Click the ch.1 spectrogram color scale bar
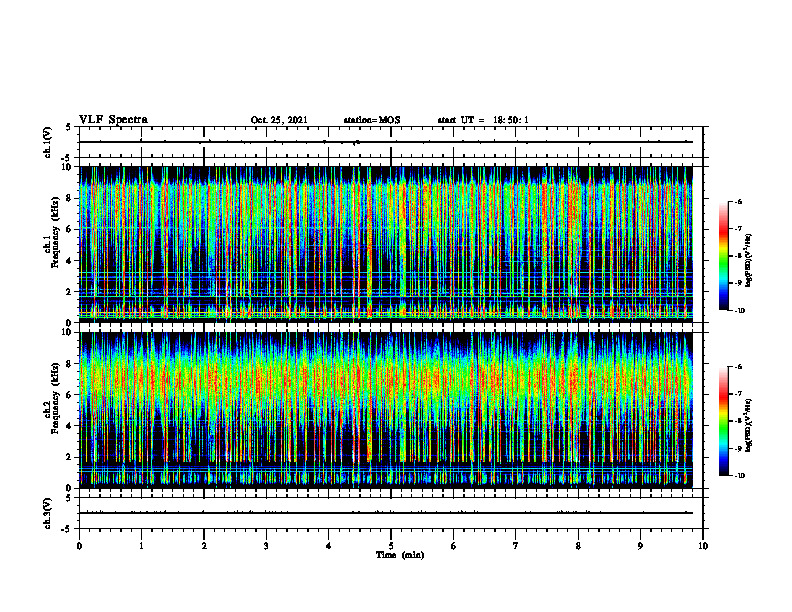Screen dimensions: 792x612 pos(724,256)
